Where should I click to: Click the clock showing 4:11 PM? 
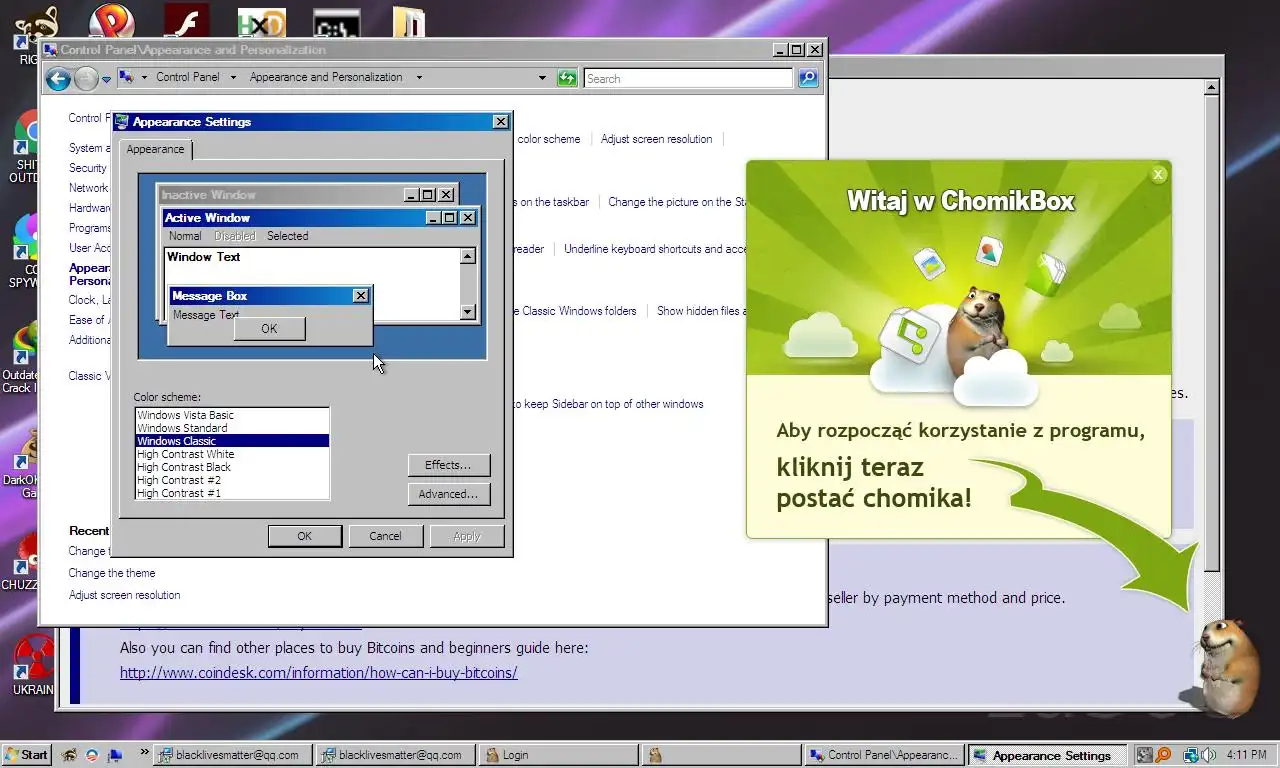(x=1247, y=755)
